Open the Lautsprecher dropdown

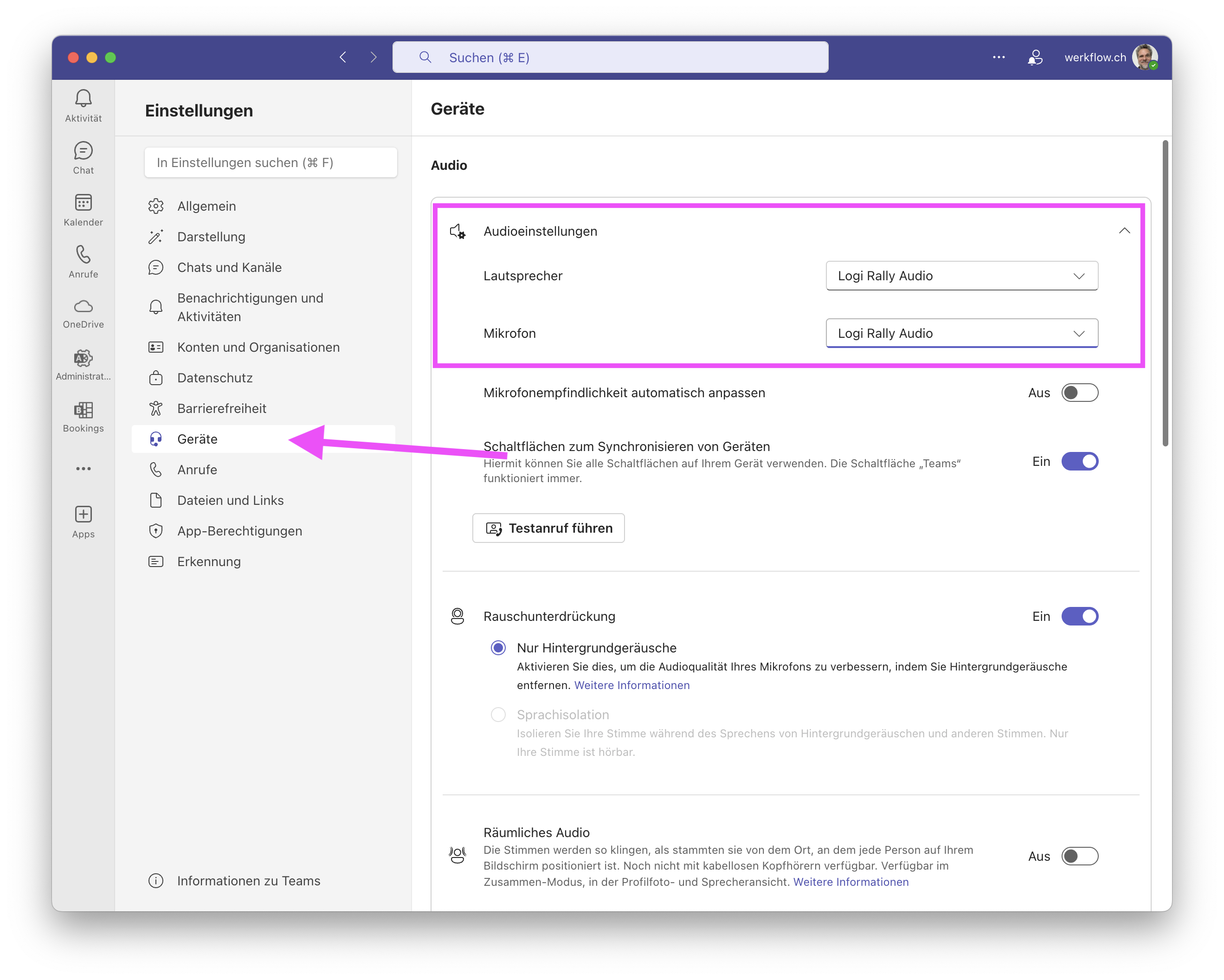[961, 276]
